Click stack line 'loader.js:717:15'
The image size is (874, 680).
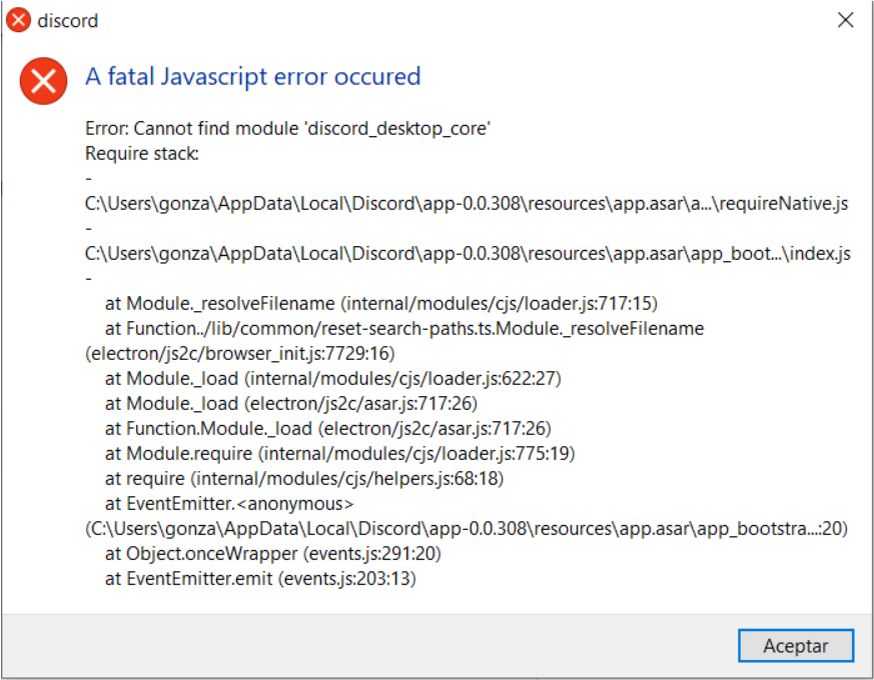[381, 303]
